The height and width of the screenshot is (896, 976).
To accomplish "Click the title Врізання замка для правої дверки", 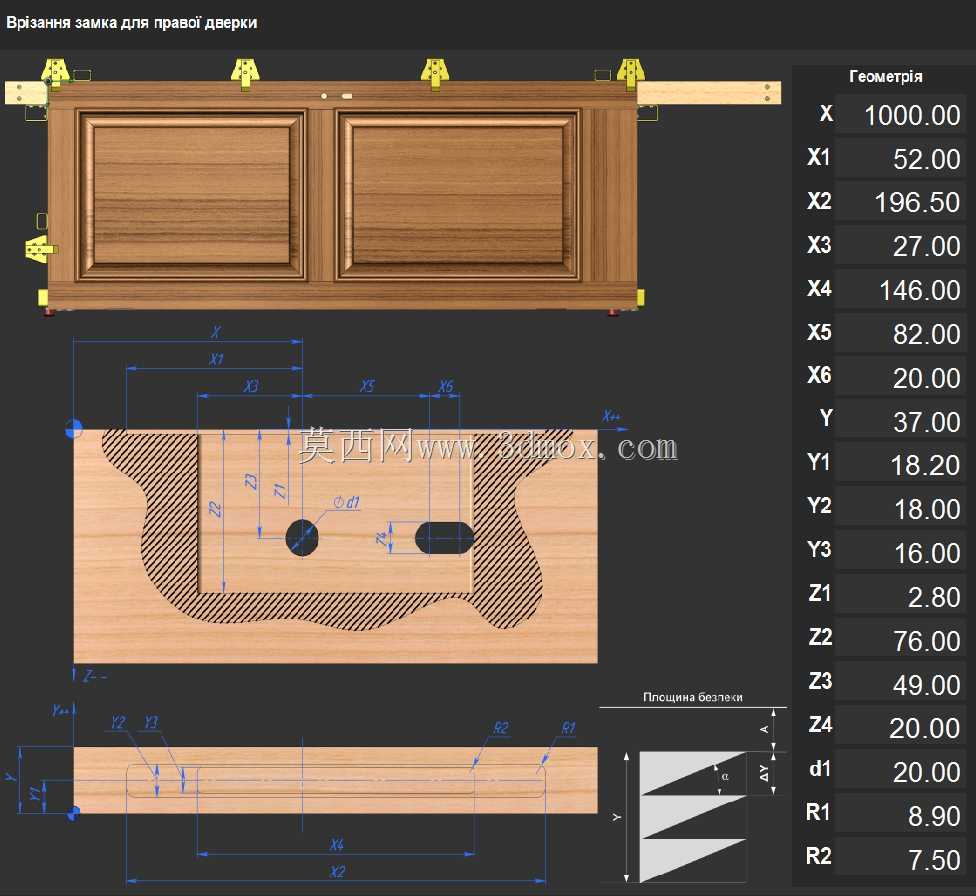I will [131, 23].
